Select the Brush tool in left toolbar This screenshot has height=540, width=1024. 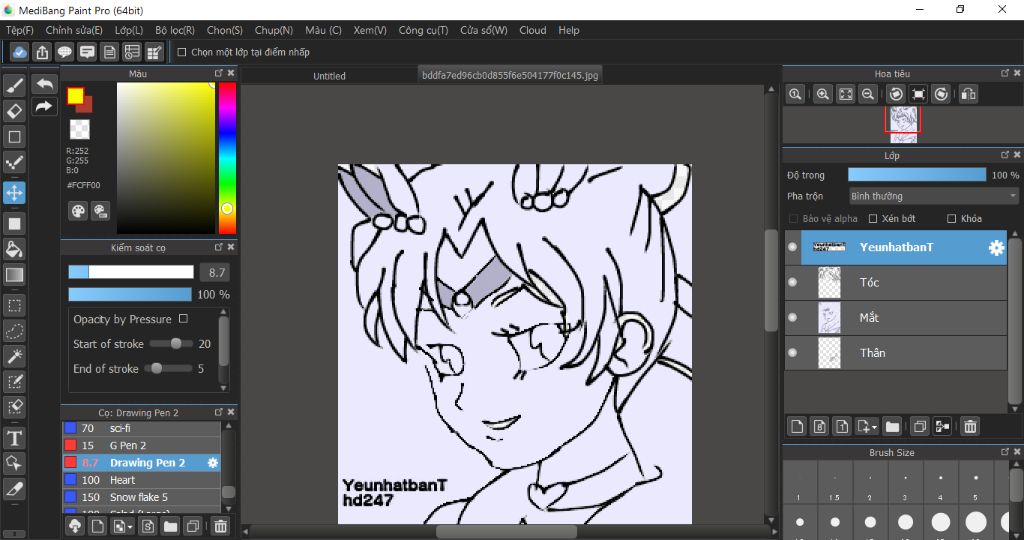pyautogui.click(x=14, y=85)
